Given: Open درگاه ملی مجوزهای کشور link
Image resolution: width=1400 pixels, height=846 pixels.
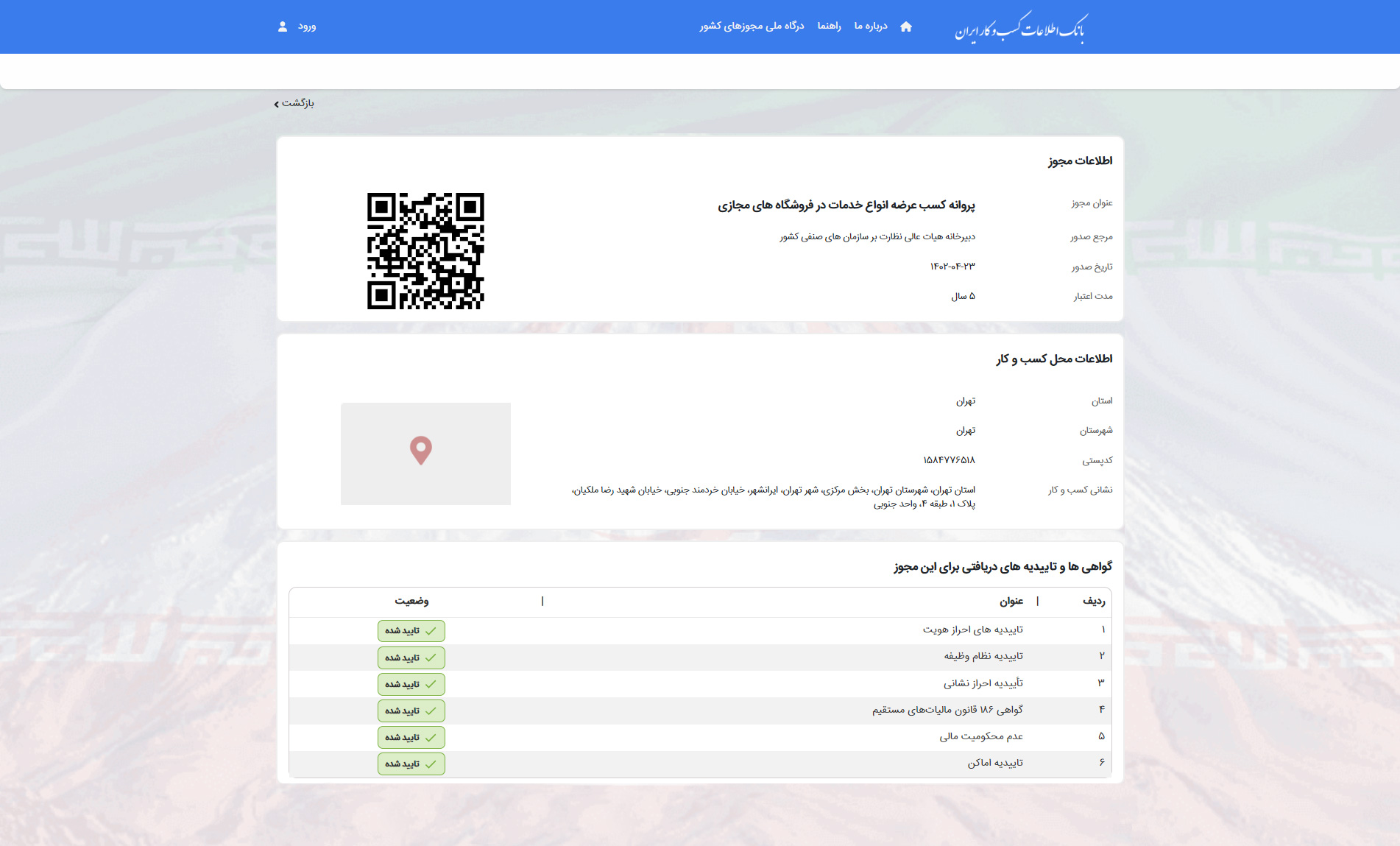Looking at the screenshot, I should (752, 27).
